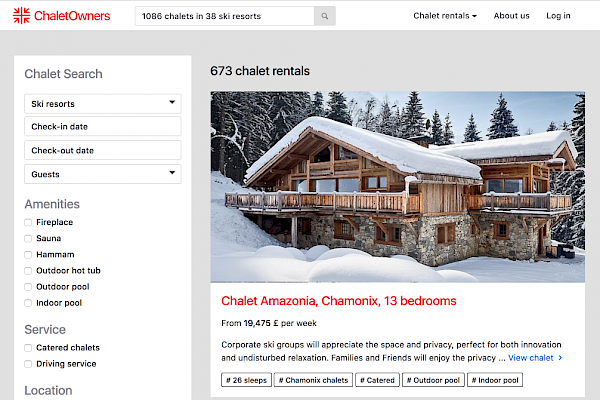Click the Check-in date field
This screenshot has height=400, width=600.
[x=102, y=126]
